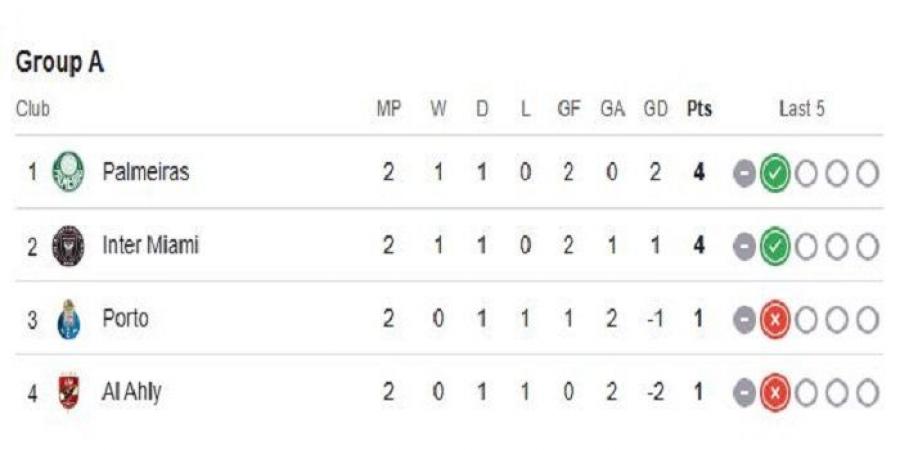Open the Al Ahly team name link
900x450 pixels.
131,393
